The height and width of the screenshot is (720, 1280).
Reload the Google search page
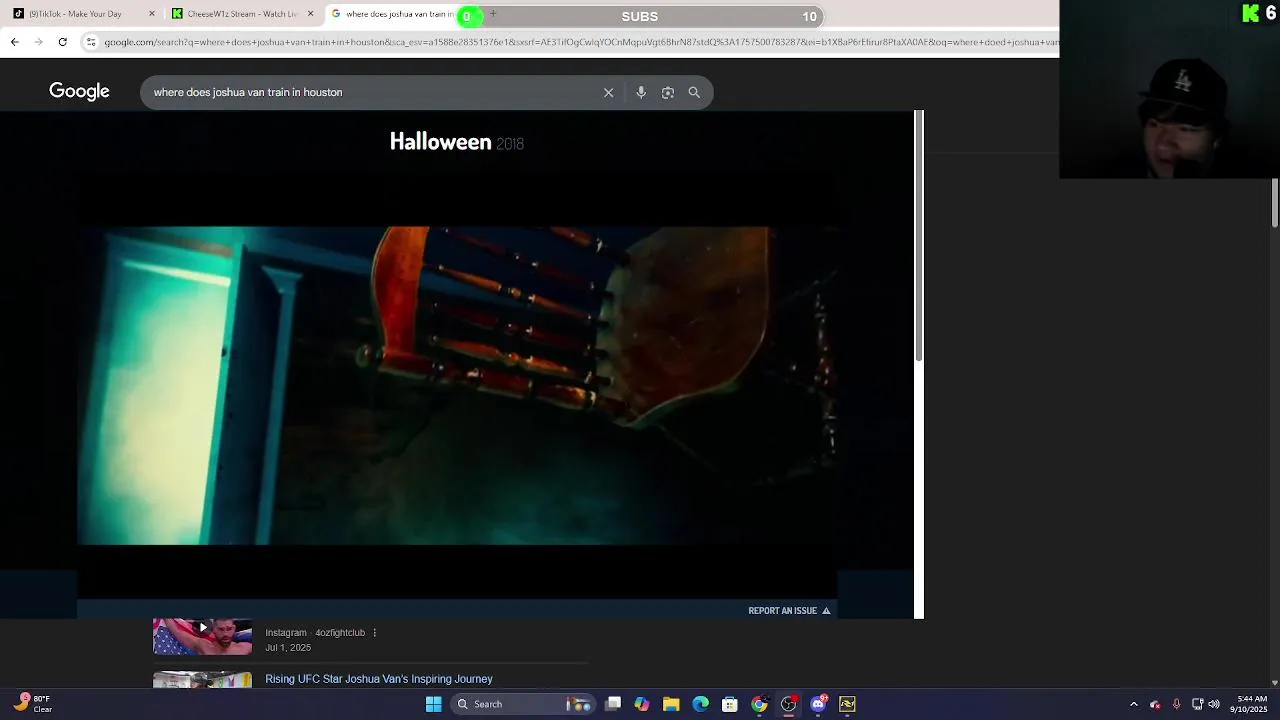62,42
